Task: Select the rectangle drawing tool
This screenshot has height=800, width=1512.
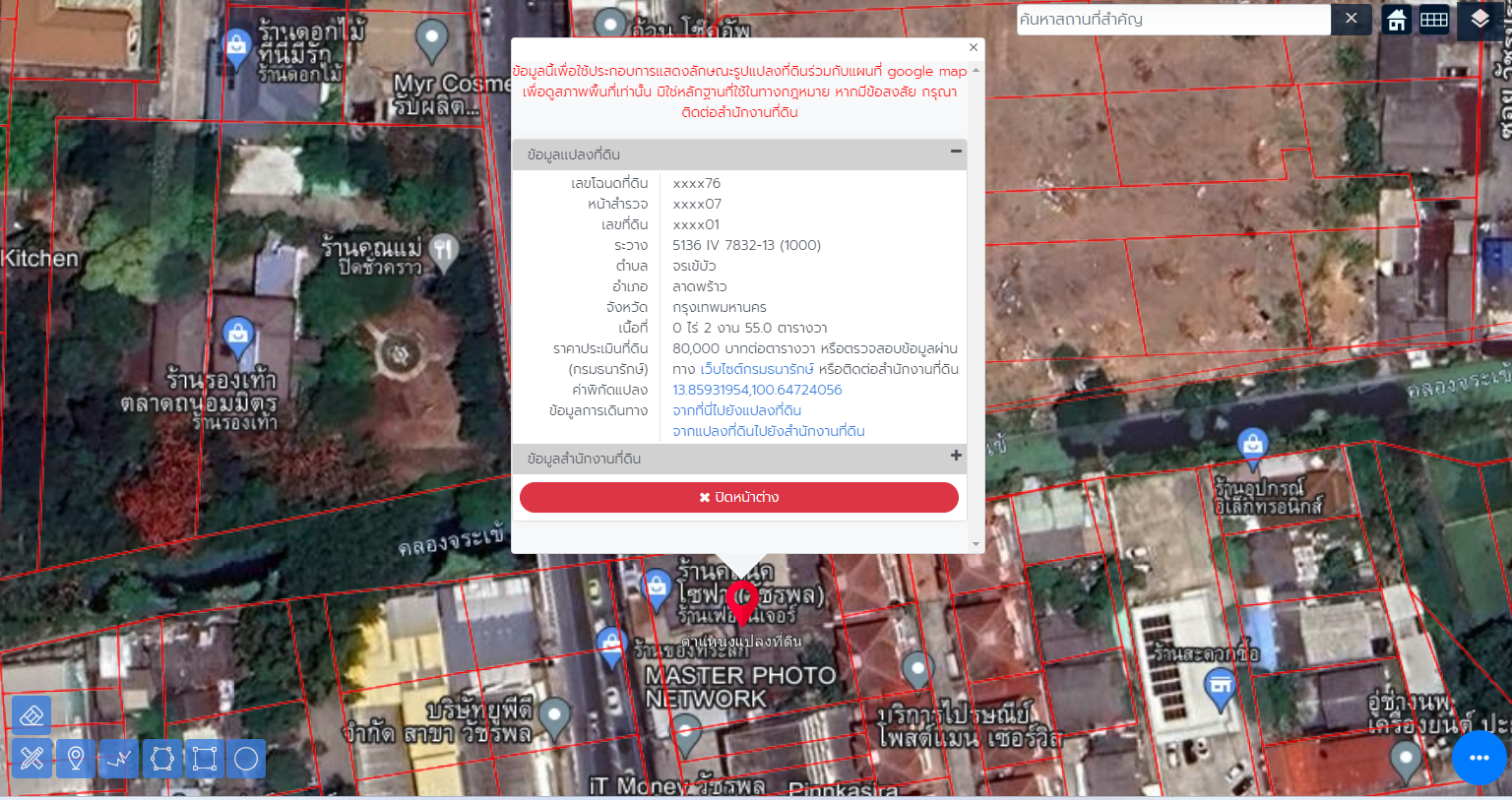Action: coord(205,759)
